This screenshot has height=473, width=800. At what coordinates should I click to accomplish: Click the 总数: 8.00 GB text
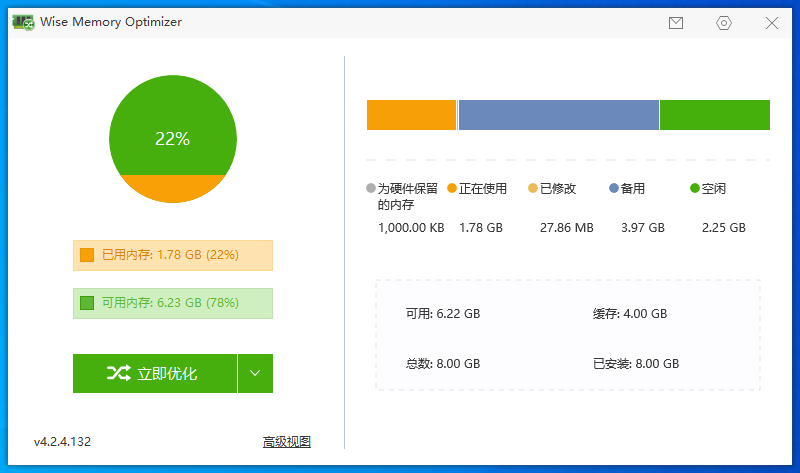[443, 364]
